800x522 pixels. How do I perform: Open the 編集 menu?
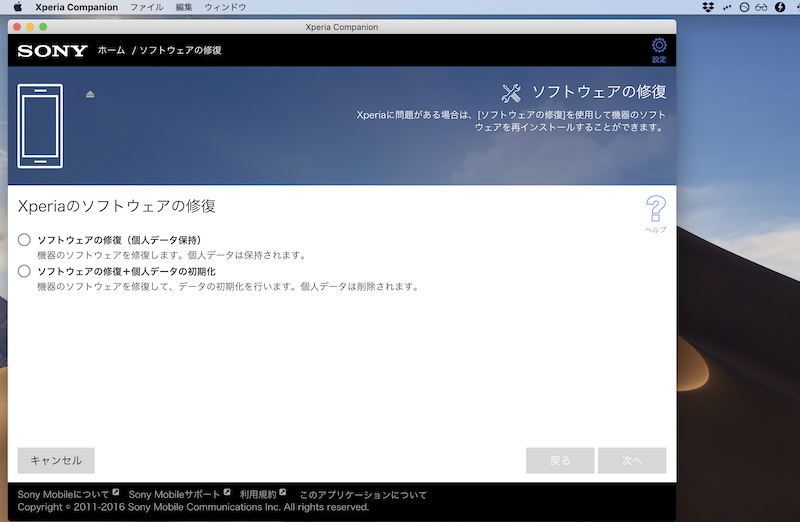(184, 7)
